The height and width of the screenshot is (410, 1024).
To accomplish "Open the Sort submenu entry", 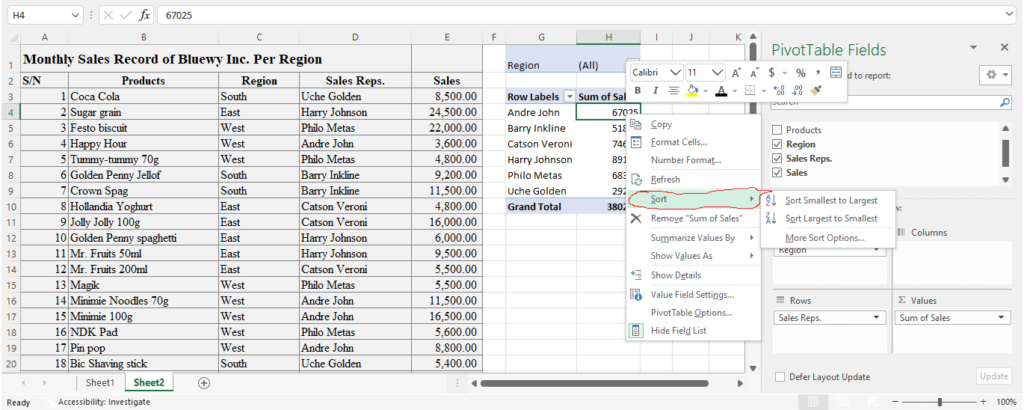I will click(x=693, y=199).
